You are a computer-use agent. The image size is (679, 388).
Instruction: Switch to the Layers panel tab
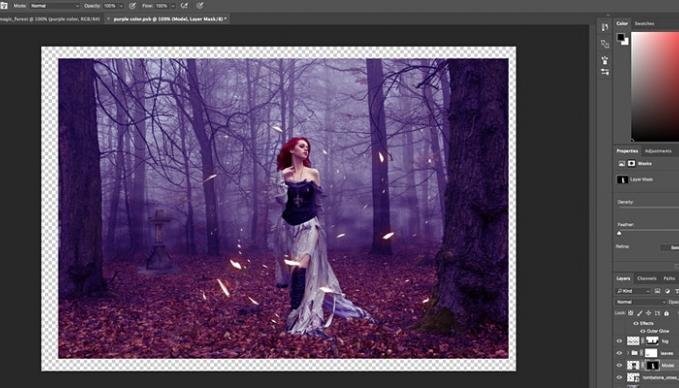click(x=623, y=278)
